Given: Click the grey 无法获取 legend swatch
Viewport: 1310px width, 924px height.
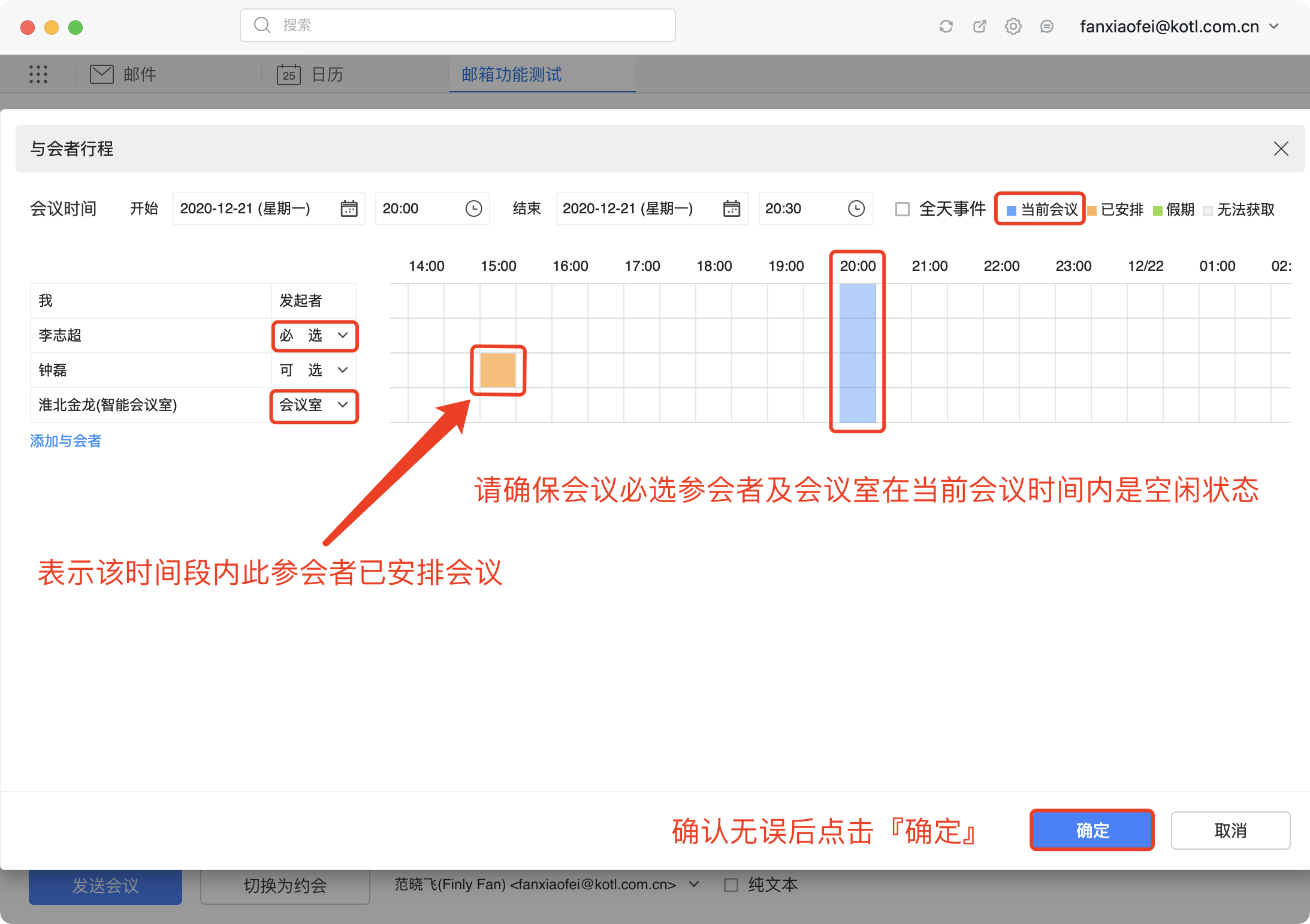Looking at the screenshot, I should point(1208,210).
